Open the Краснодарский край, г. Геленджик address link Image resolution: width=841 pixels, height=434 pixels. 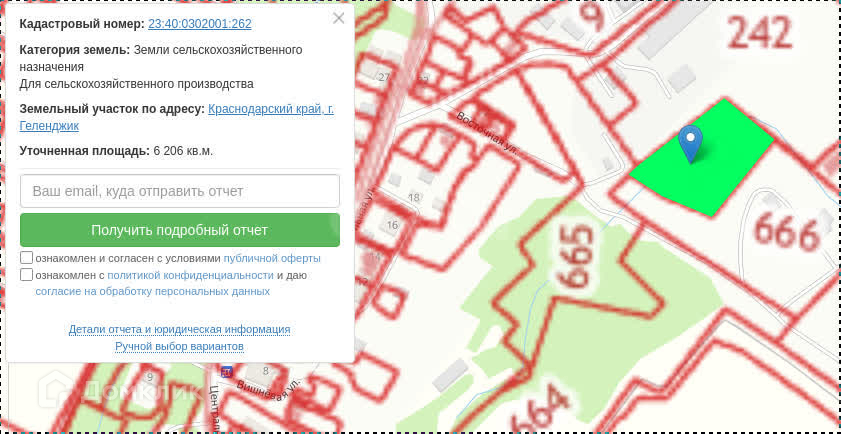pos(270,109)
